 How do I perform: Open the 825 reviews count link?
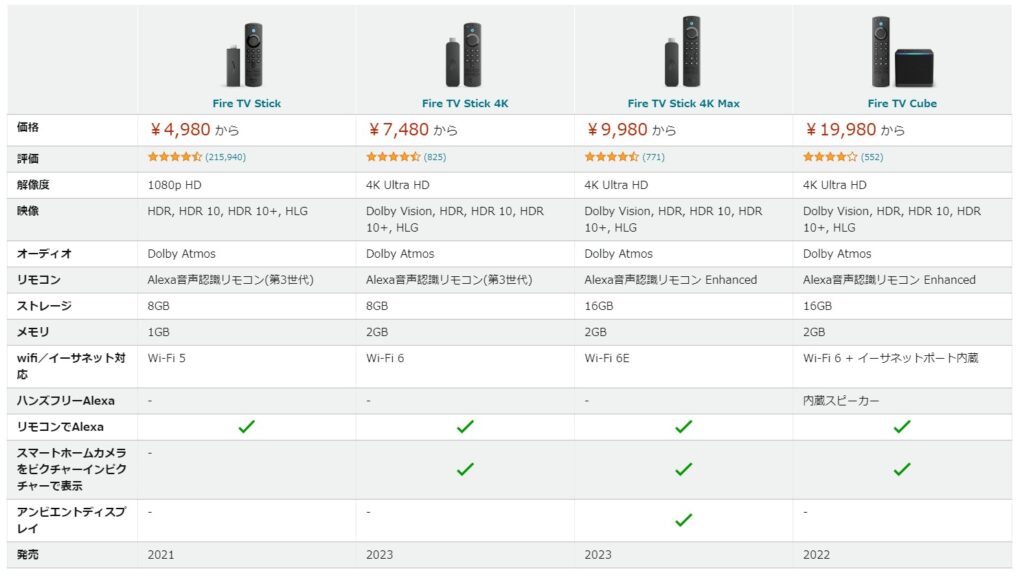[x=435, y=157]
